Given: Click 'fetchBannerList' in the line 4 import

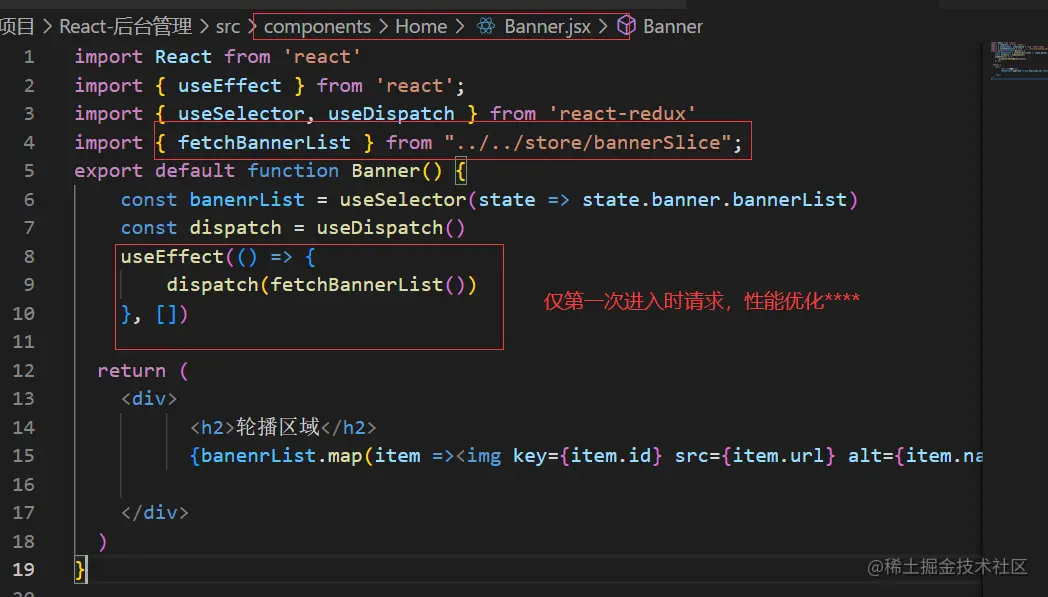Looking at the screenshot, I should pos(264,142).
